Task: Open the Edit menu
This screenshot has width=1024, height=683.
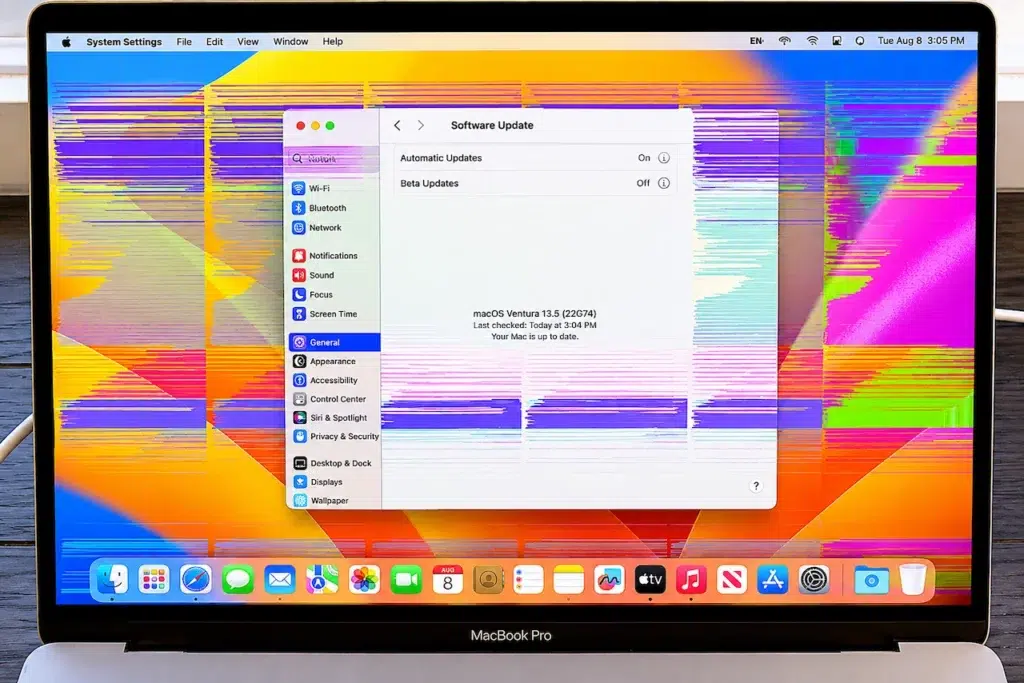Action: click(214, 42)
